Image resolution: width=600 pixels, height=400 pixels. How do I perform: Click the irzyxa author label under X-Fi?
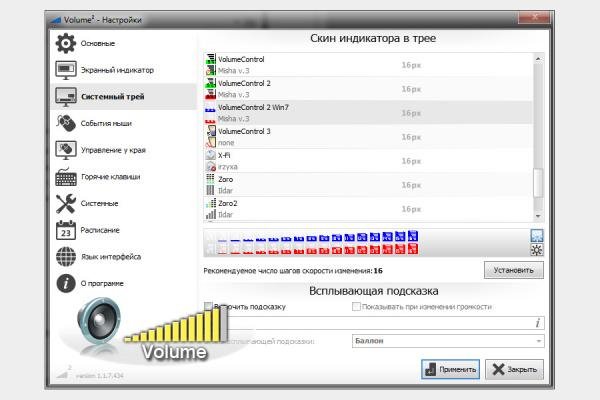pos(228,167)
